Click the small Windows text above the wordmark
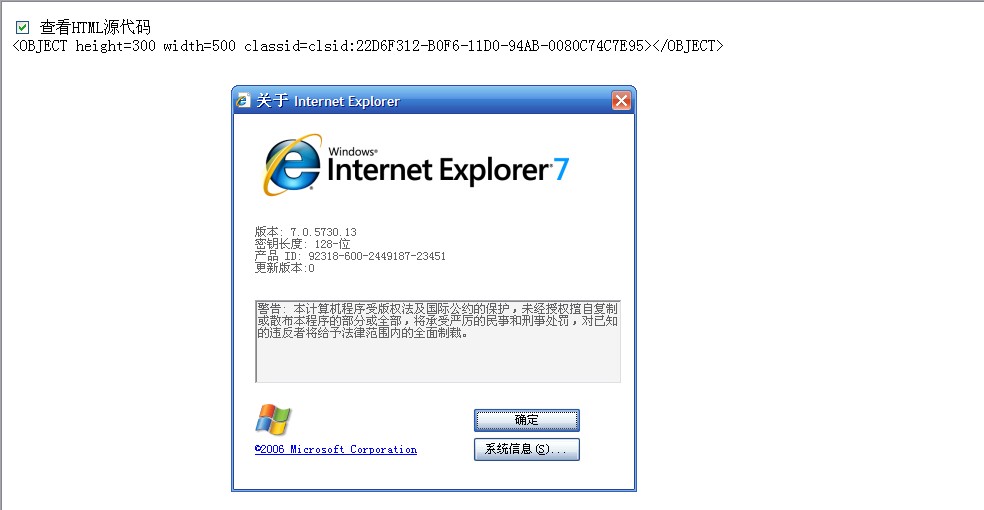This screenshot has height=510, width=984. [353, 151]
